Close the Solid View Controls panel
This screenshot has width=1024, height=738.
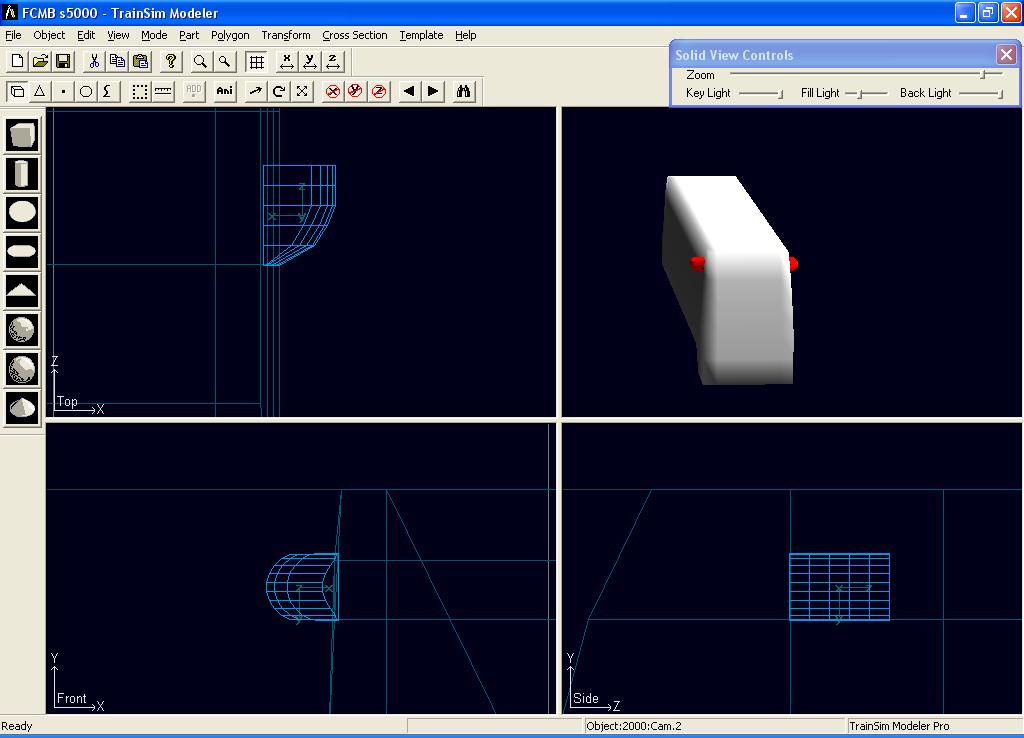(x=1006, y=55)
